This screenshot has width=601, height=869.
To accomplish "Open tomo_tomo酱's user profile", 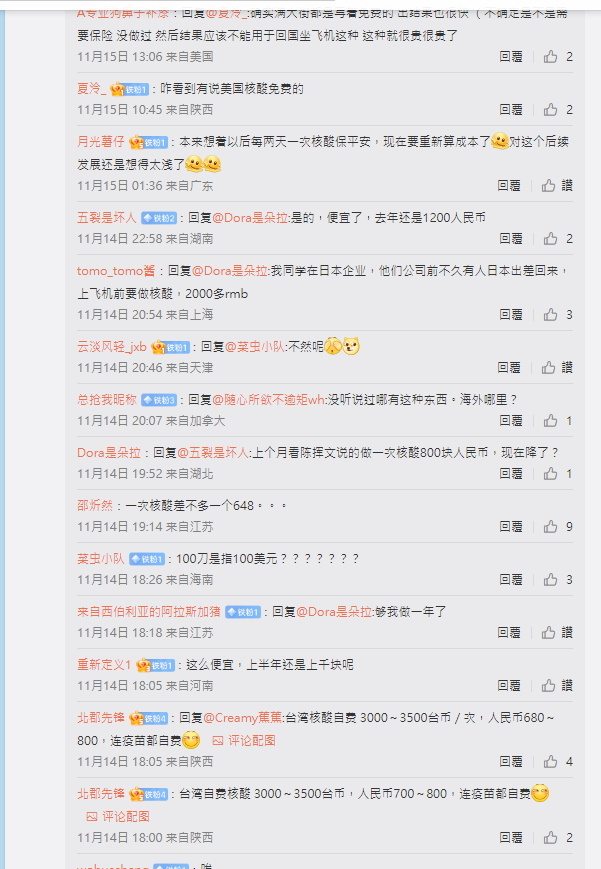I will [116, 271].
